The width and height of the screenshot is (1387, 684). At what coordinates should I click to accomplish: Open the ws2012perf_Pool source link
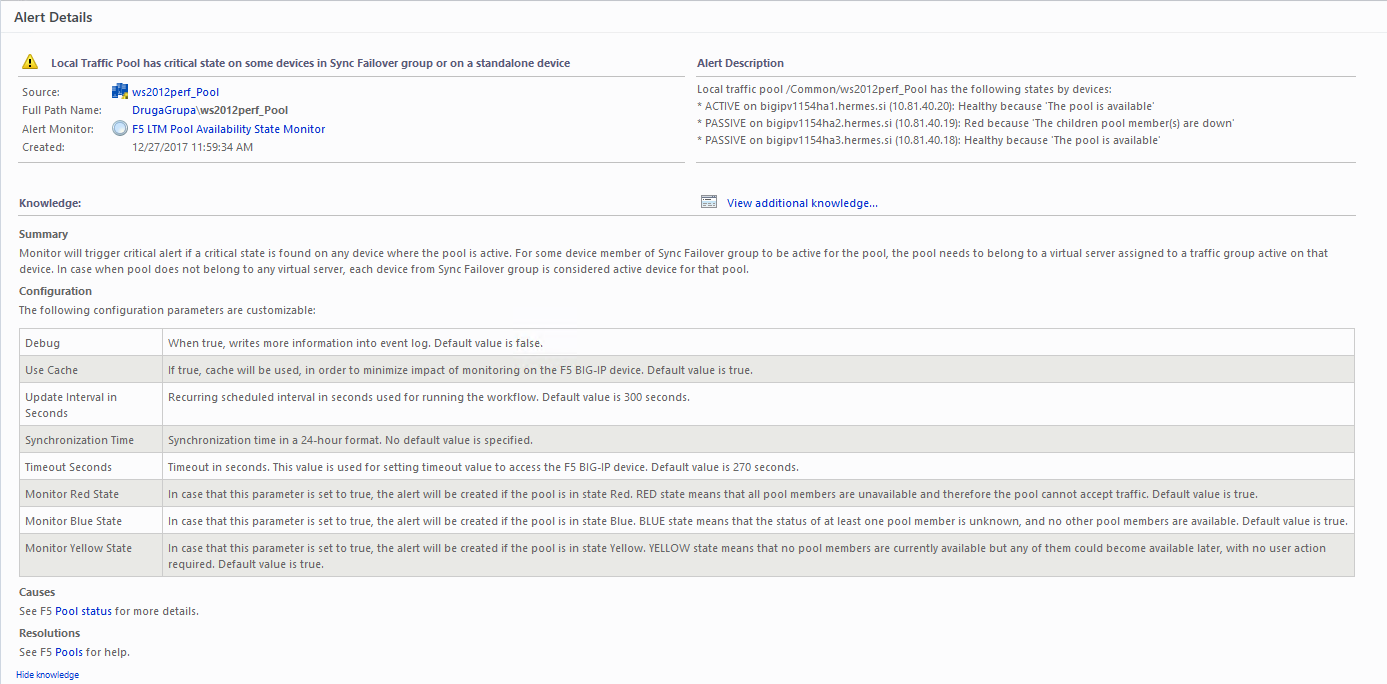pyautogui.click(x=175, y=92)
